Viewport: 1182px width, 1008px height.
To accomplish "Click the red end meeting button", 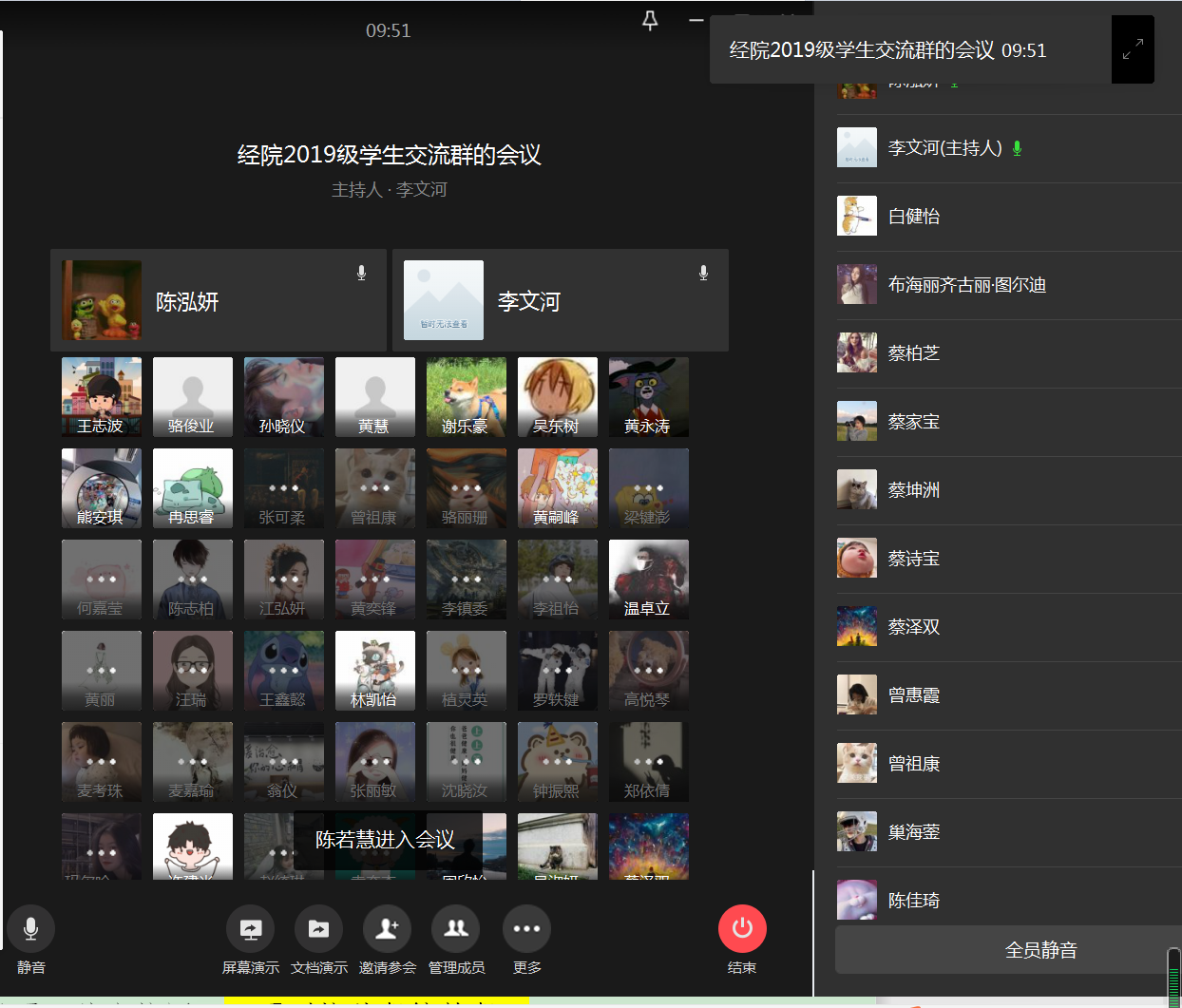I will (x=742, y=929).
